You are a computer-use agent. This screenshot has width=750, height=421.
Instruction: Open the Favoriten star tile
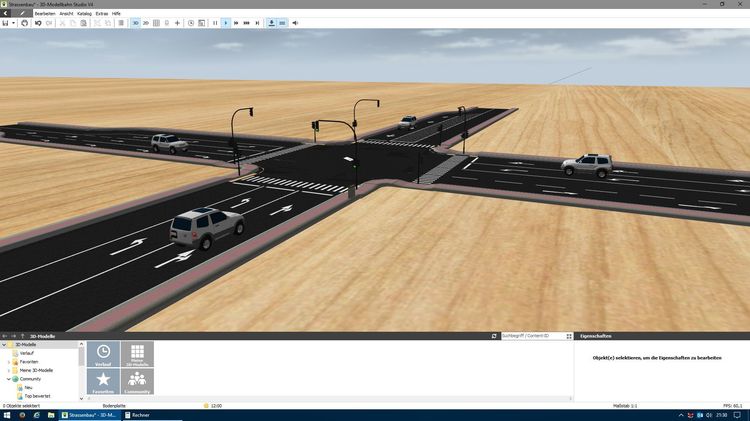tap(104, 382)
